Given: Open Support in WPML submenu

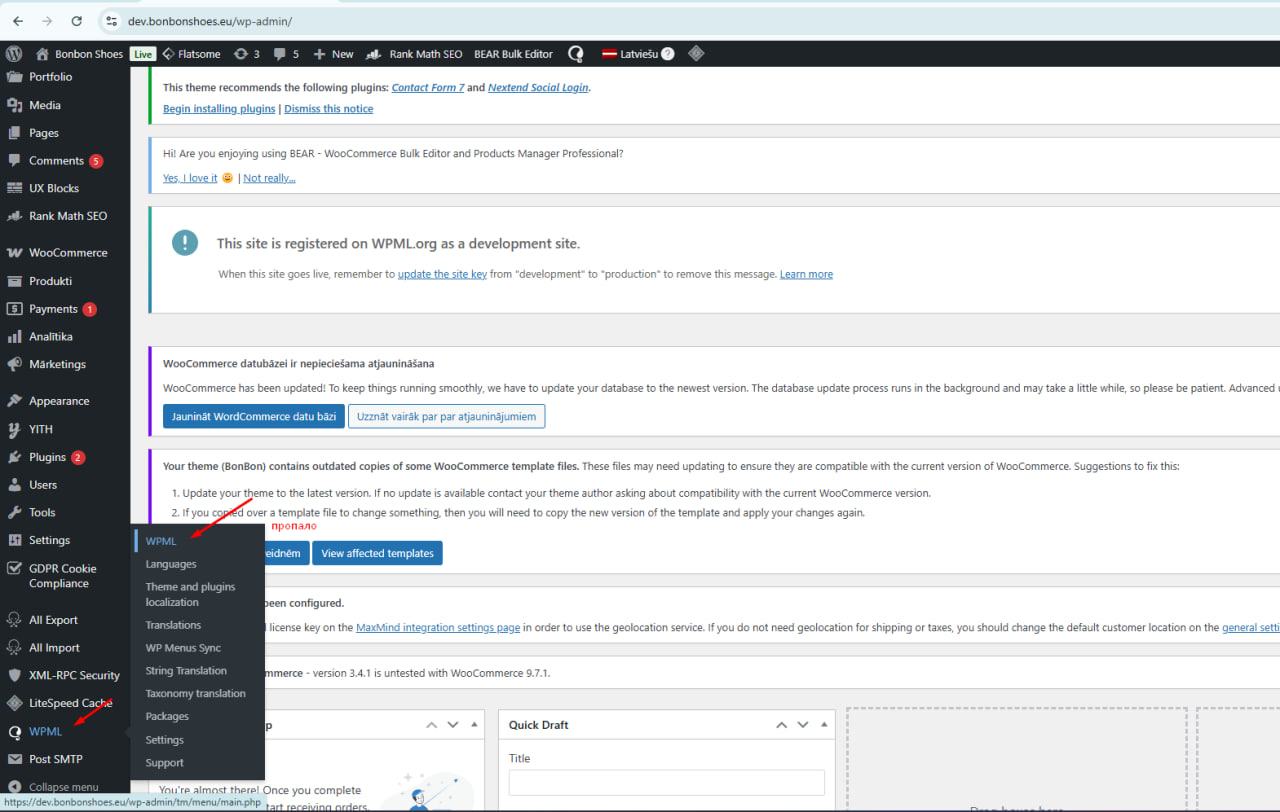Looking at the screenshot, I should (x=165, y=763).
